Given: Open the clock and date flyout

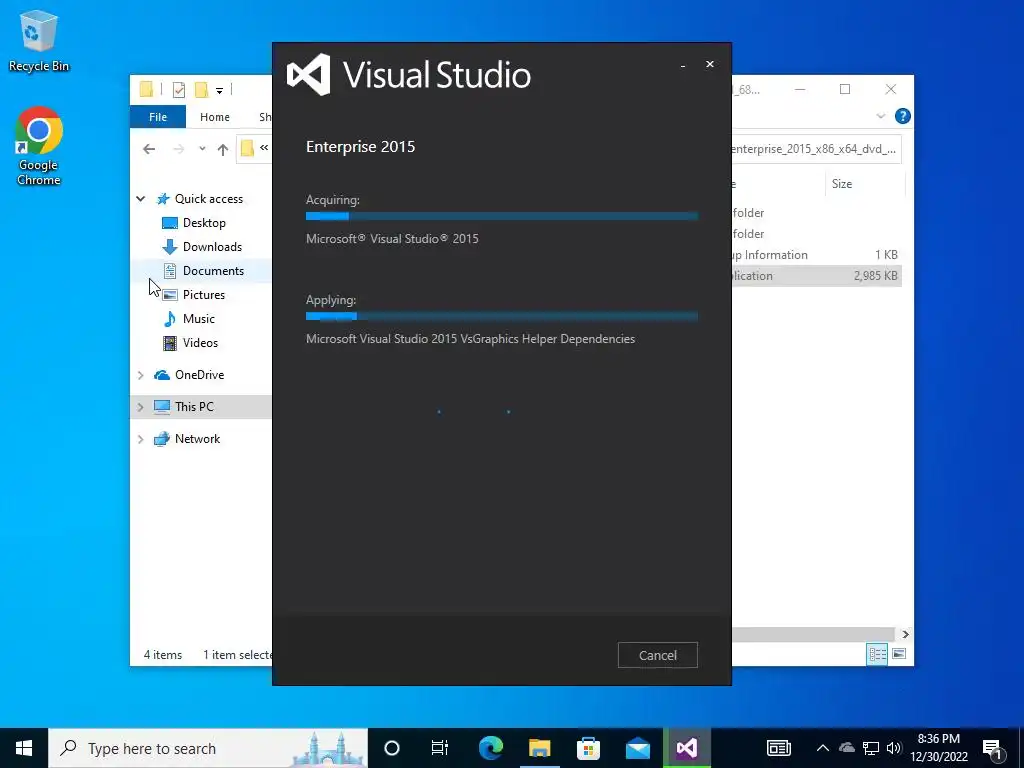Looking at the screenshot, I should click(x=939, y=748).
